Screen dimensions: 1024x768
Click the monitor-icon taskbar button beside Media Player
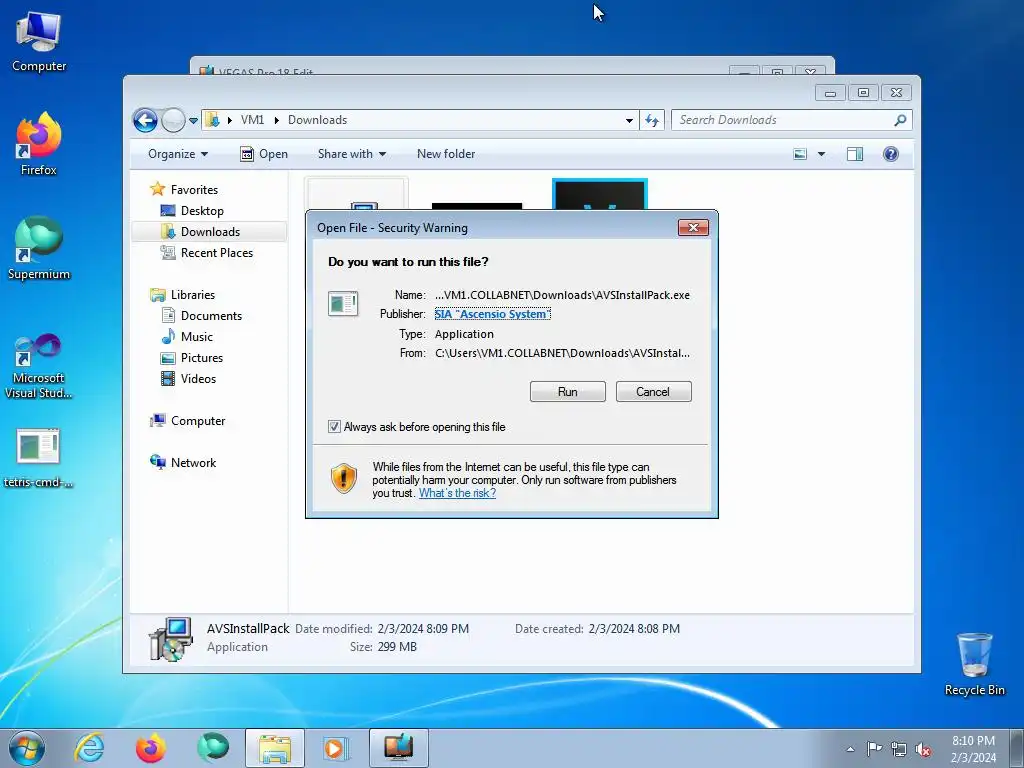coord(398,748)
